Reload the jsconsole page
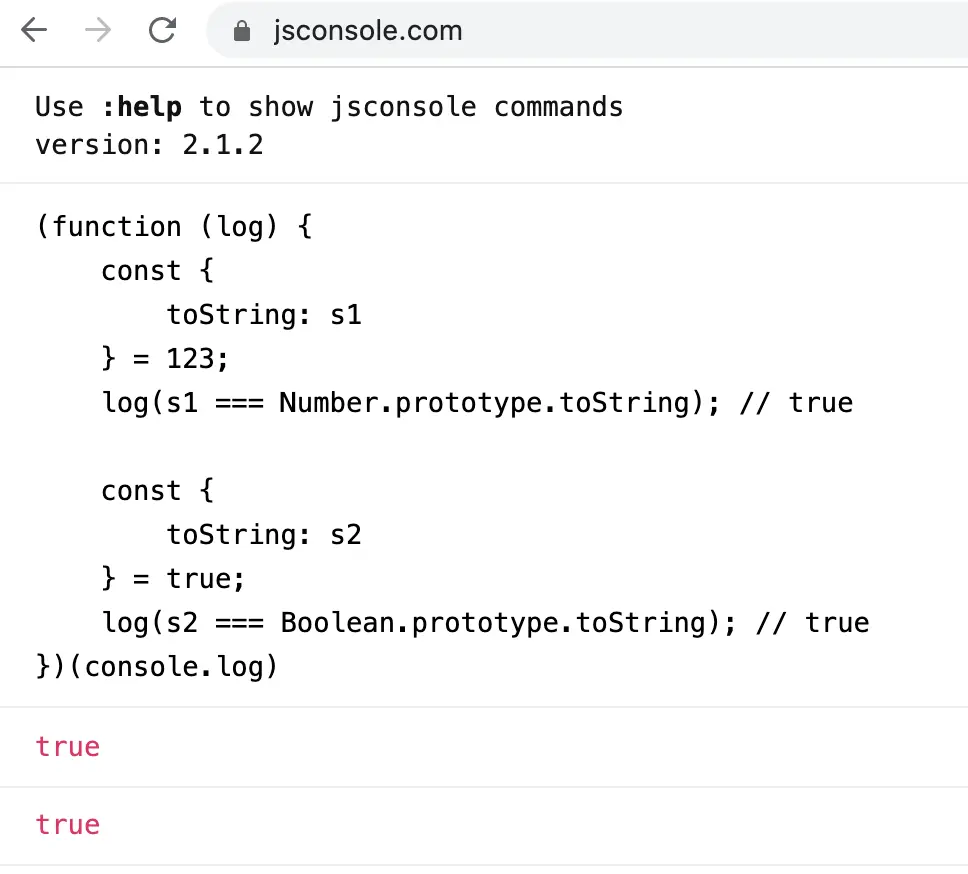This screenshot has width=968, height=874. click(162, 30)
